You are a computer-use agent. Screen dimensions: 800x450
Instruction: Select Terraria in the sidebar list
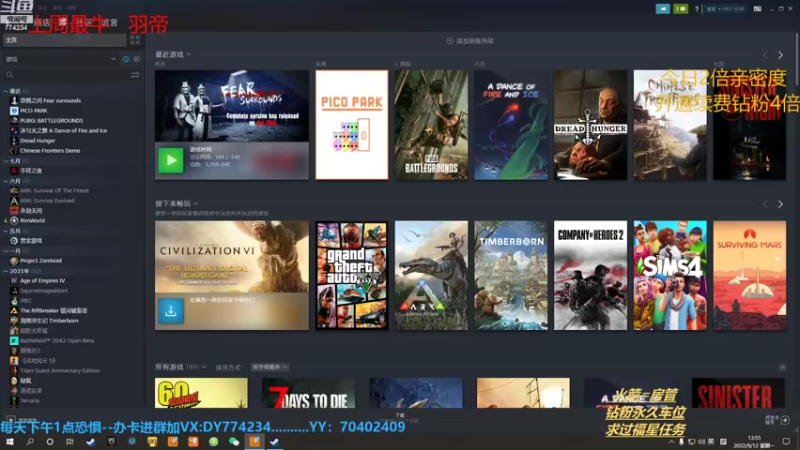(x=30, y=401)
